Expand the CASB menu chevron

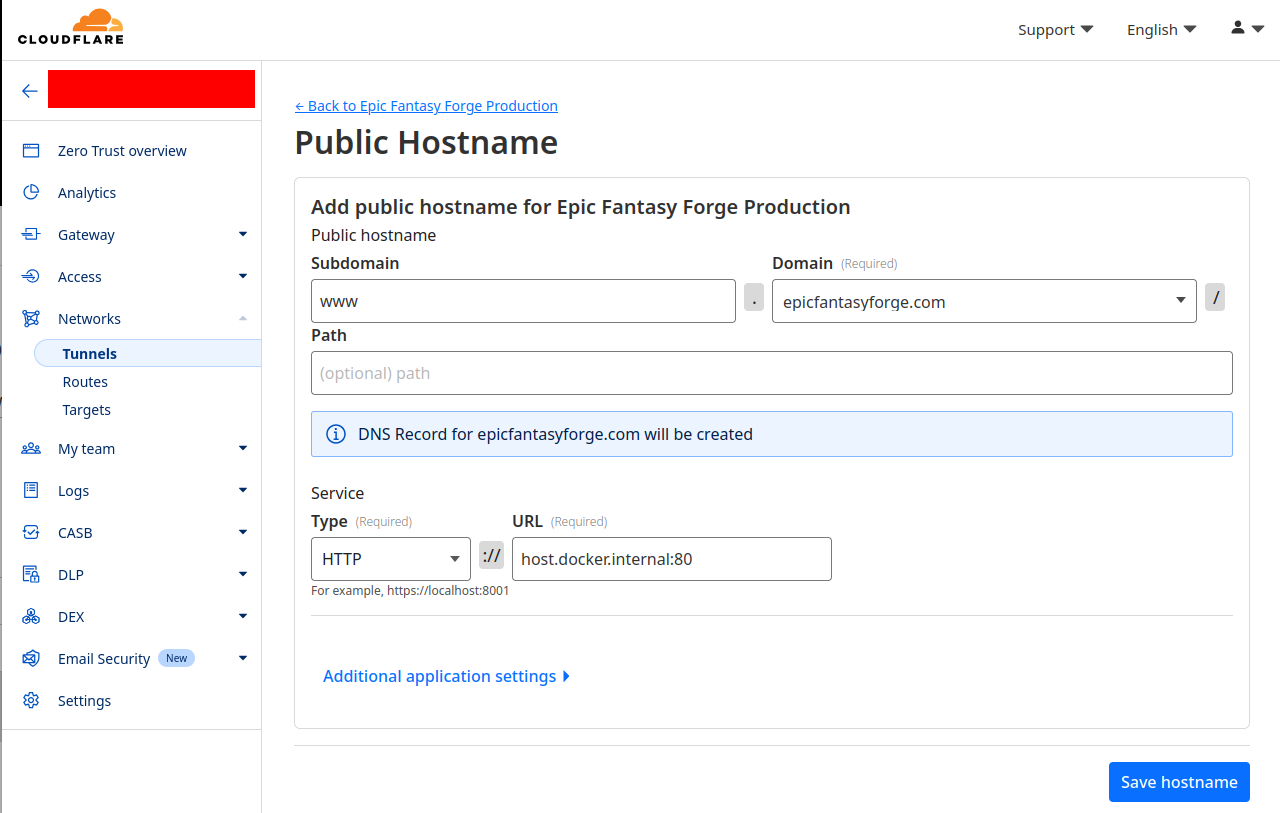click(243, 532)
